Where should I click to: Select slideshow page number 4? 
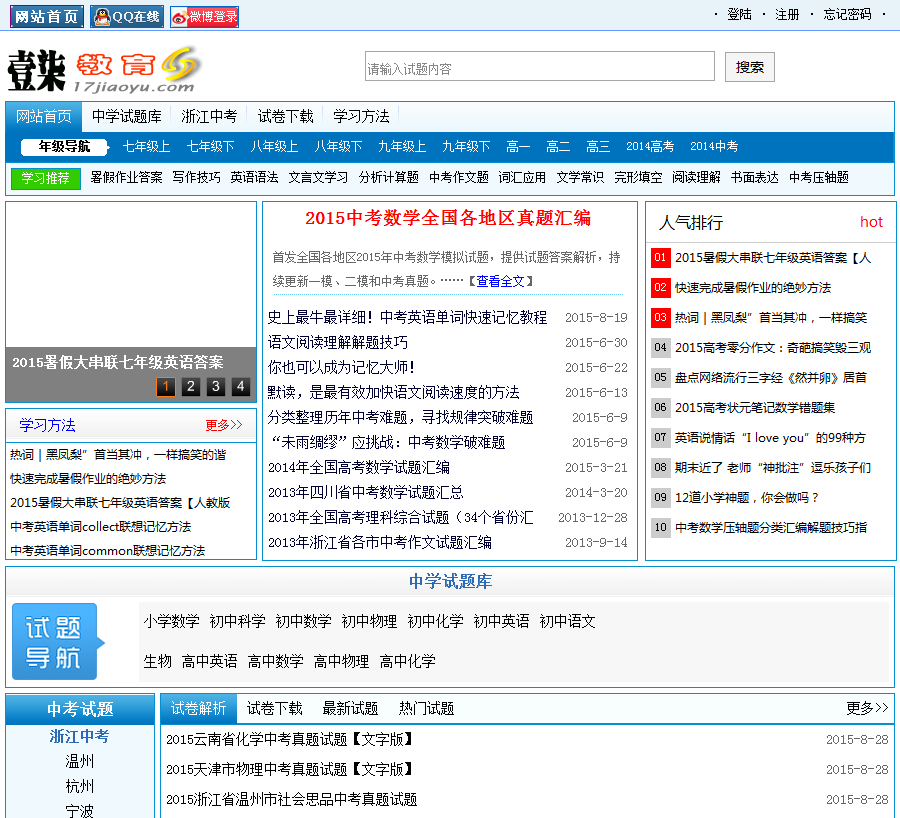240,387
